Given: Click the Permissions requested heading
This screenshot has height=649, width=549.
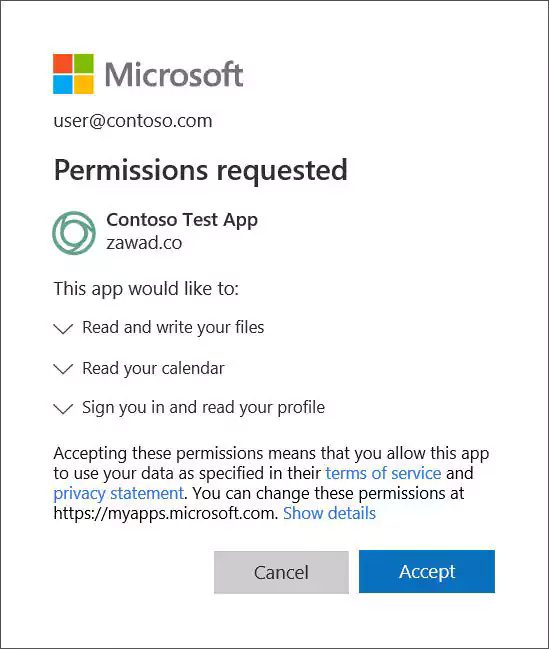Looking at the screenshot, I should point(200,170).
